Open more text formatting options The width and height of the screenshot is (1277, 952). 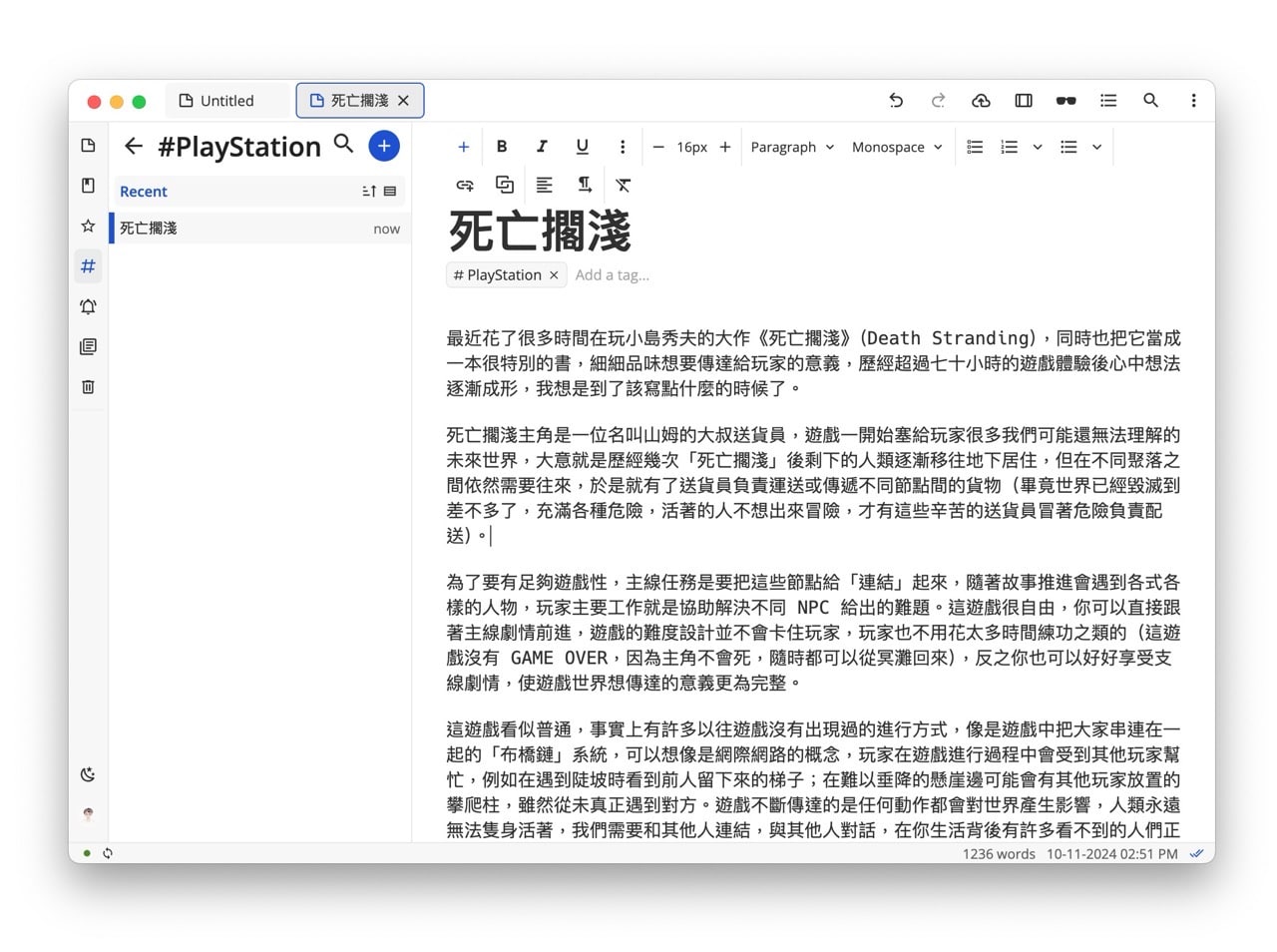click(x=623, y=147)
